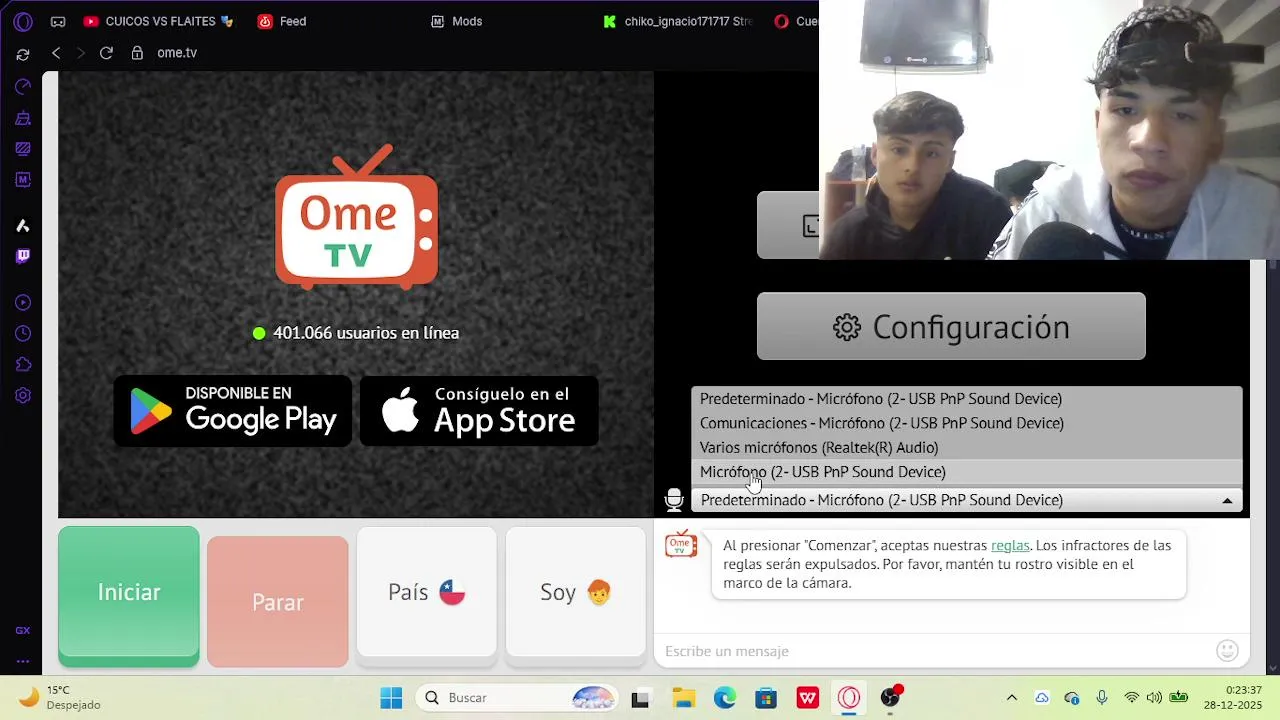Screen dimensions: 1280x720
Task: Open History clock icon in sidebar
Action: point(23,333)
